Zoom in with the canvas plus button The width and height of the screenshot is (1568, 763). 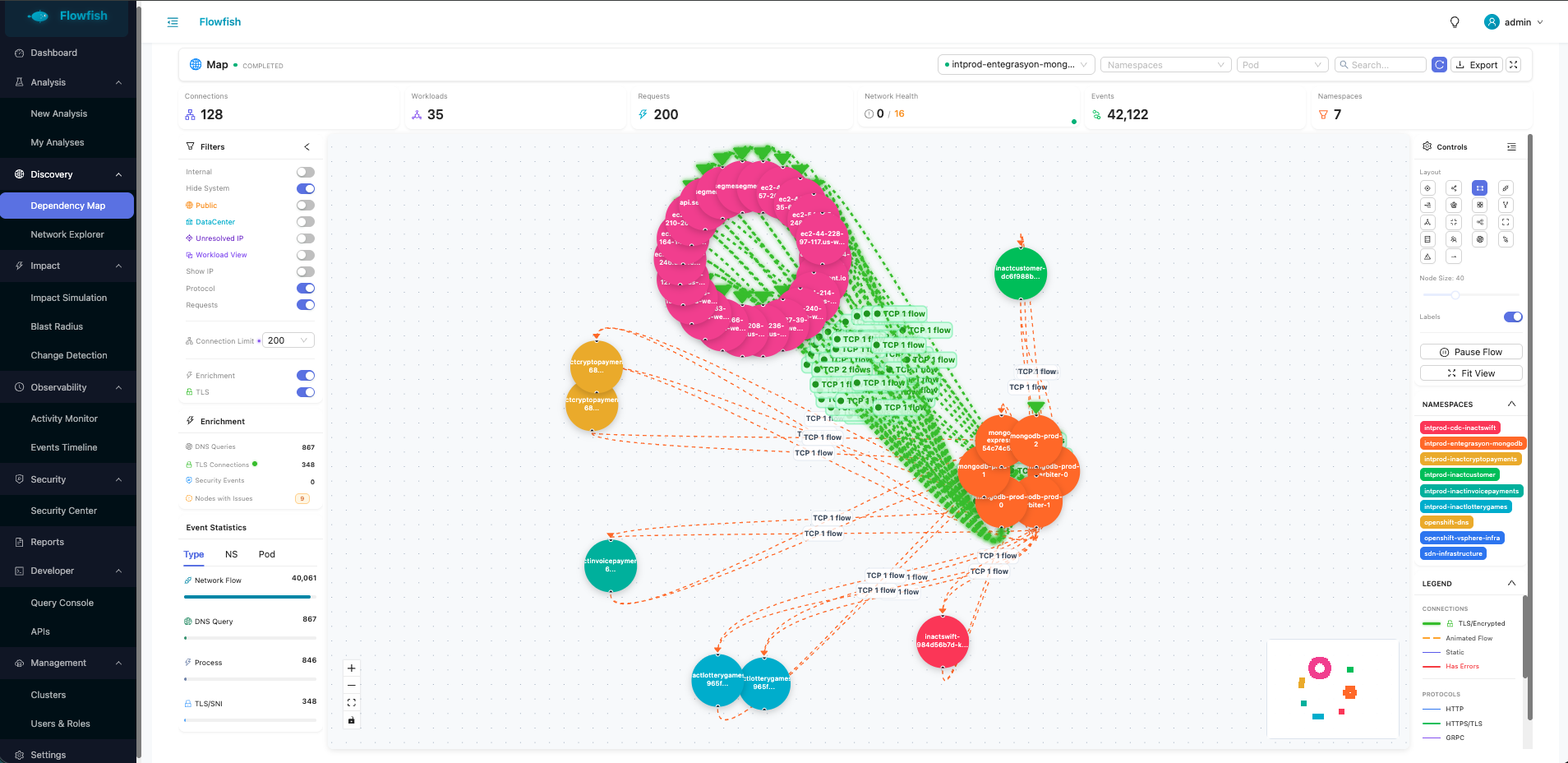[352, 668]
